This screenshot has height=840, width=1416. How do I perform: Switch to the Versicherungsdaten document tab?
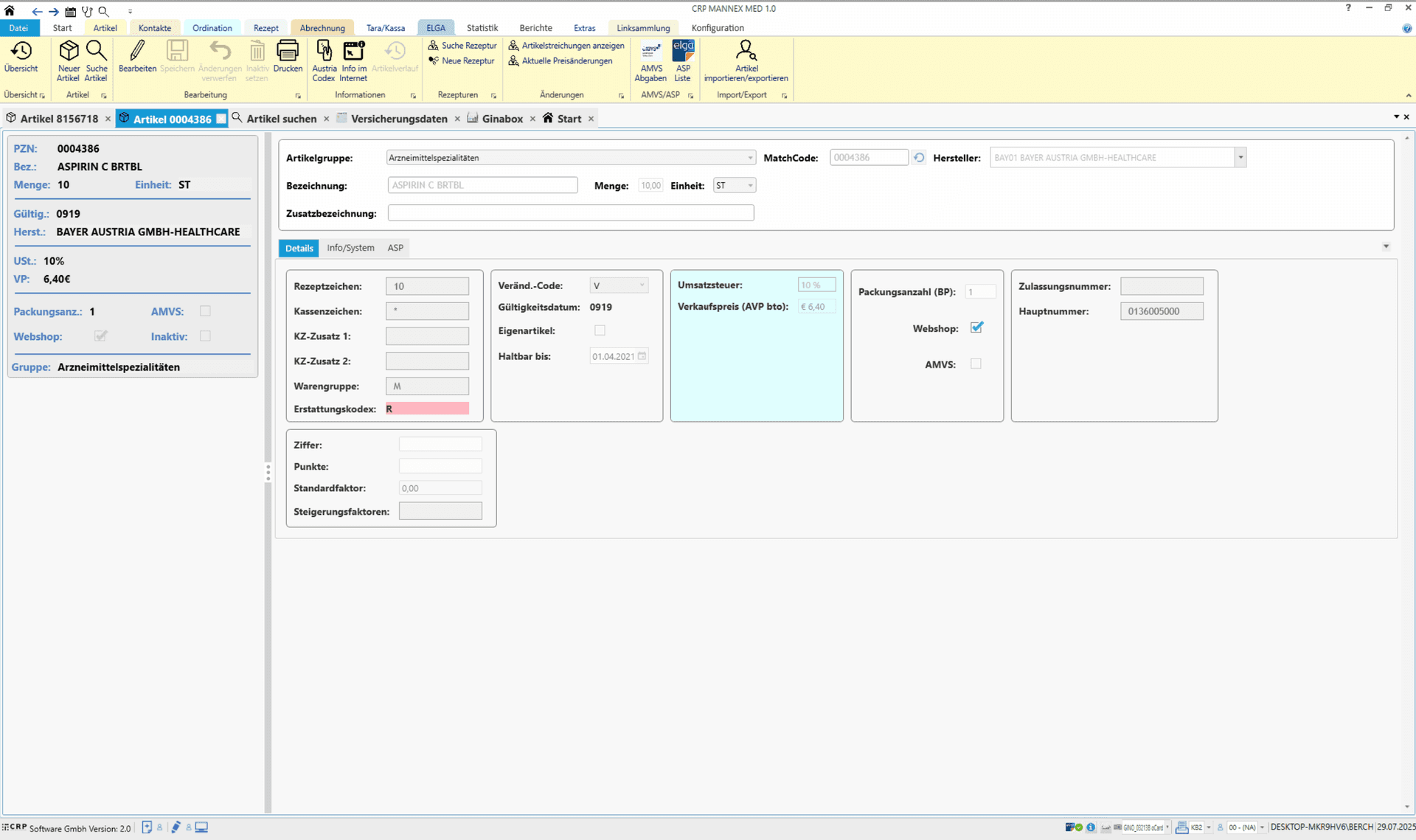(x=399, y=119)
